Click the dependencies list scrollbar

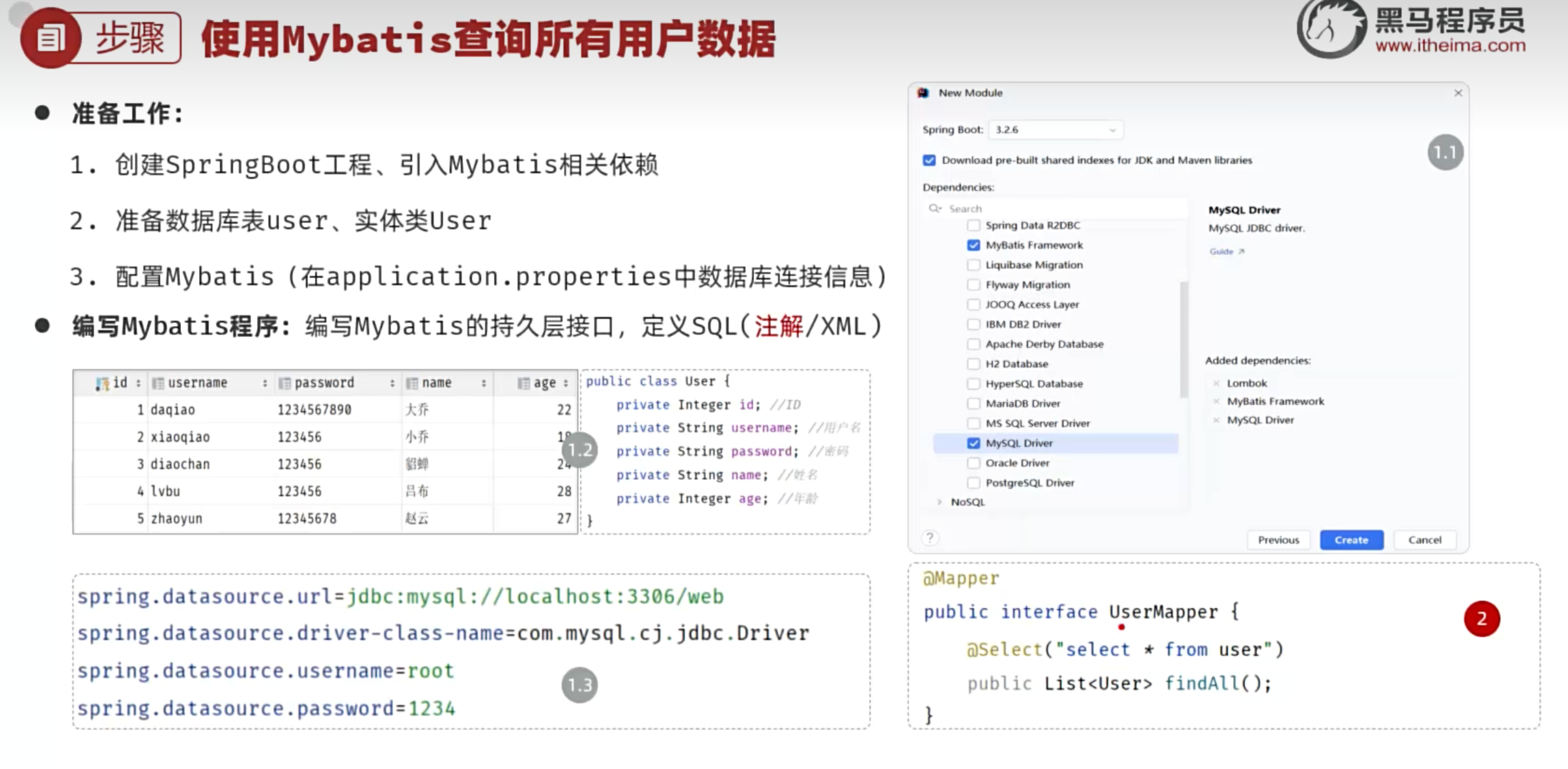click(1184, 340)
